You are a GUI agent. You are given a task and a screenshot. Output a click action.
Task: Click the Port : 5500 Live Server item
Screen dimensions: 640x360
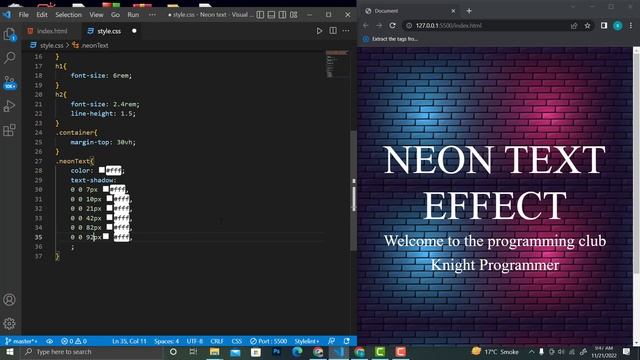click(269, 341)
